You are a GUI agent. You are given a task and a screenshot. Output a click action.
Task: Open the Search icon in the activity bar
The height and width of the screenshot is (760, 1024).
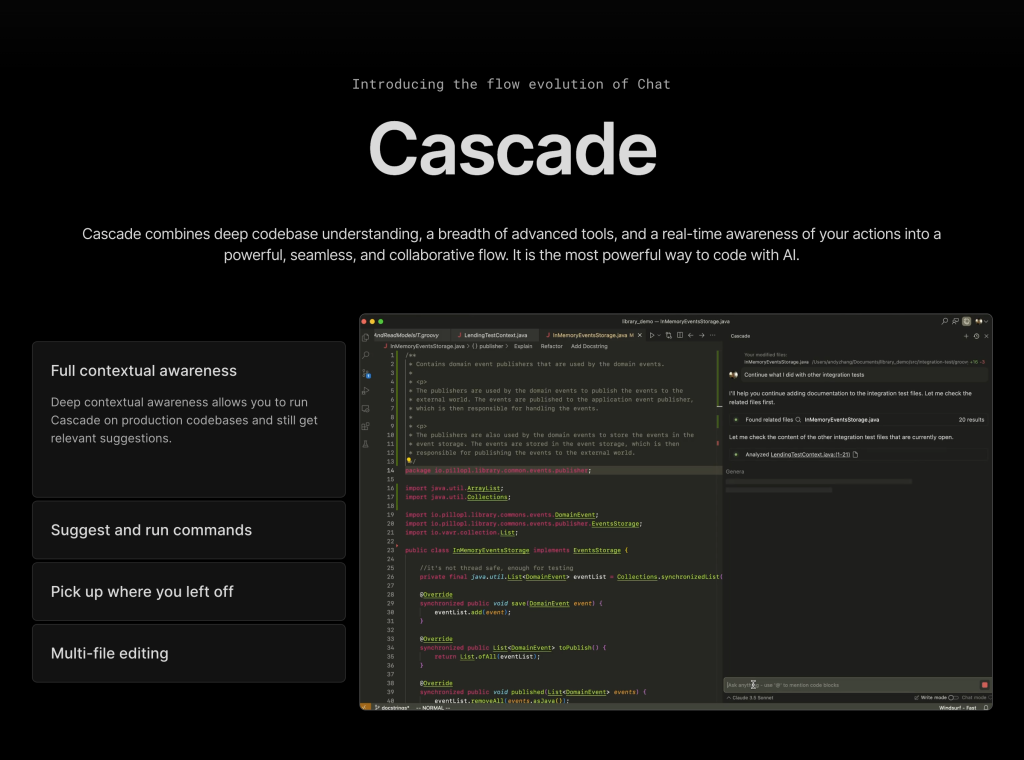point(366,355)
